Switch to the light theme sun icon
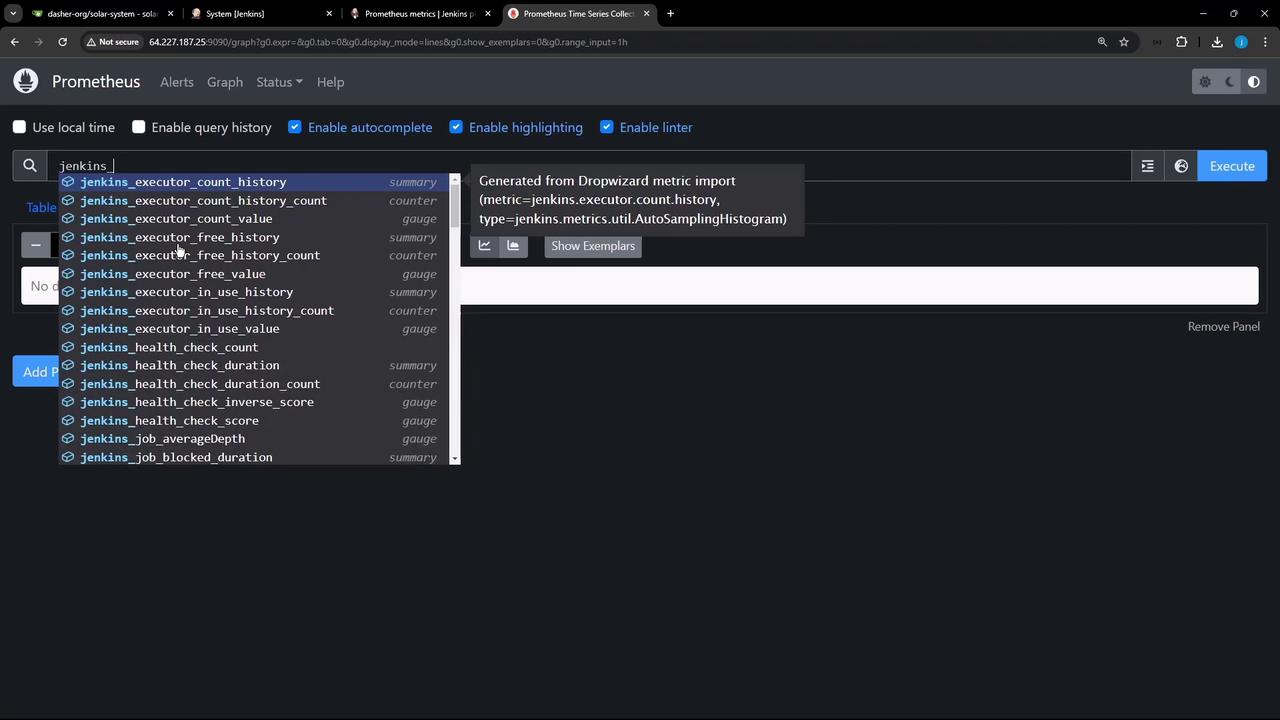Image resolution: width=1280 pixels, height=720 pixels. coord(1205,82)
